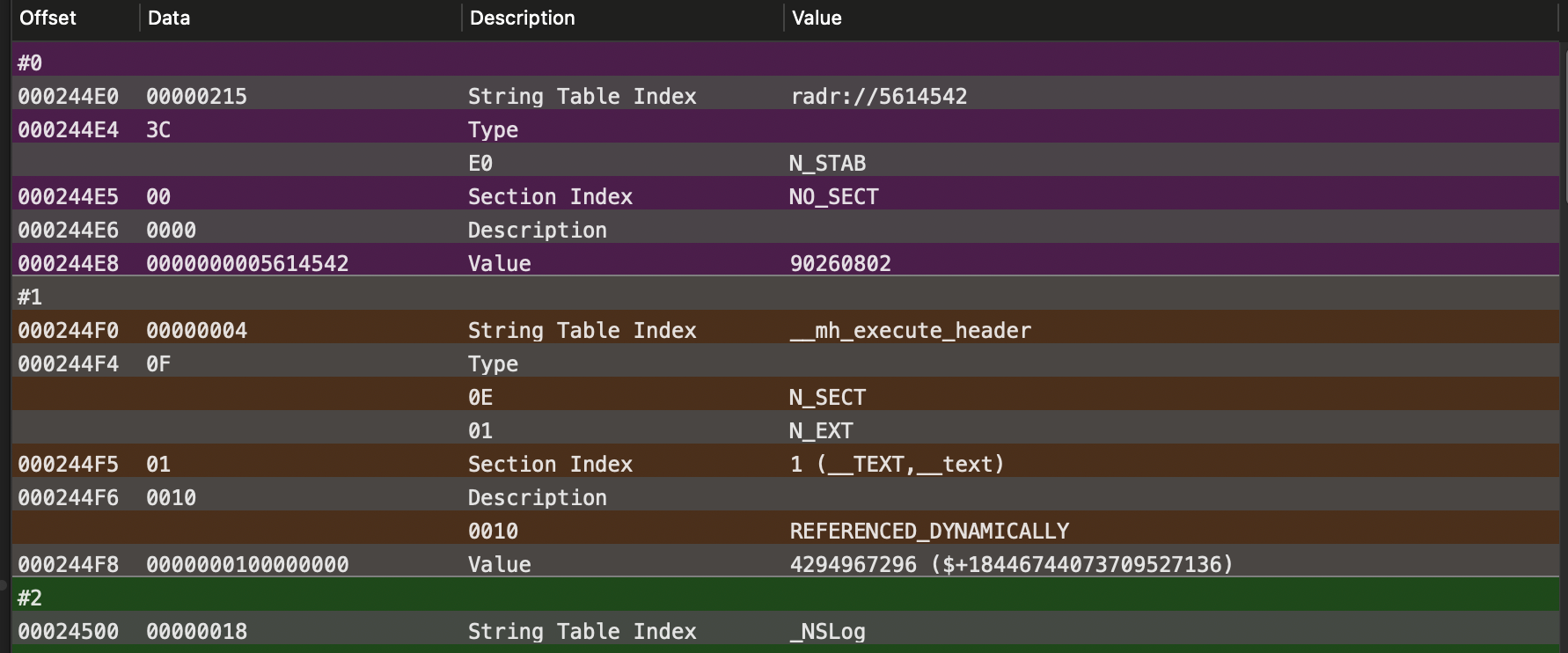The width and height of the screenshot is (1568, 653).
Task: Click the Data column header
Action: [x=169, y=18]
